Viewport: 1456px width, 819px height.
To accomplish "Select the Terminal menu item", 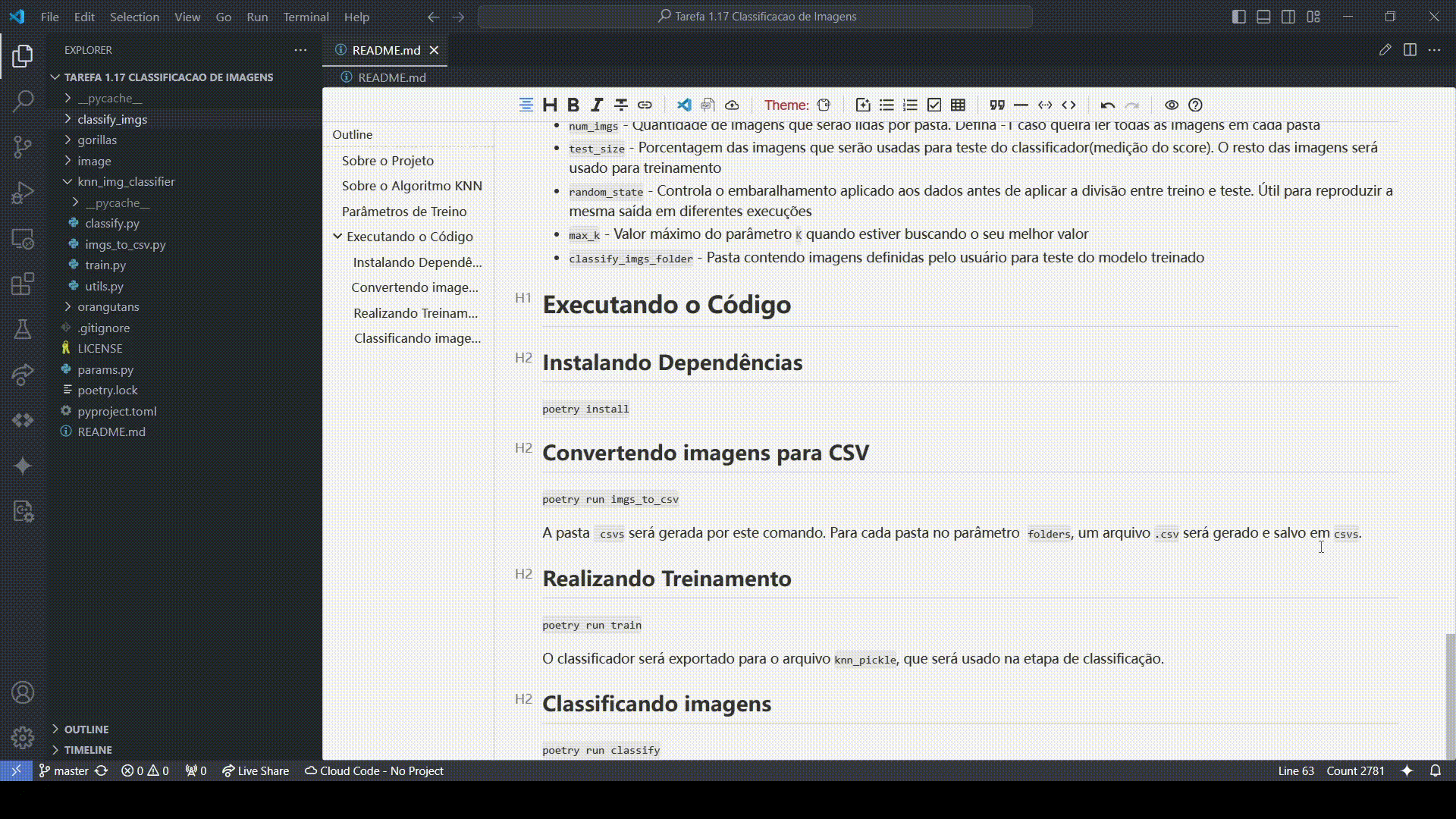I will [x=306, y=17].
